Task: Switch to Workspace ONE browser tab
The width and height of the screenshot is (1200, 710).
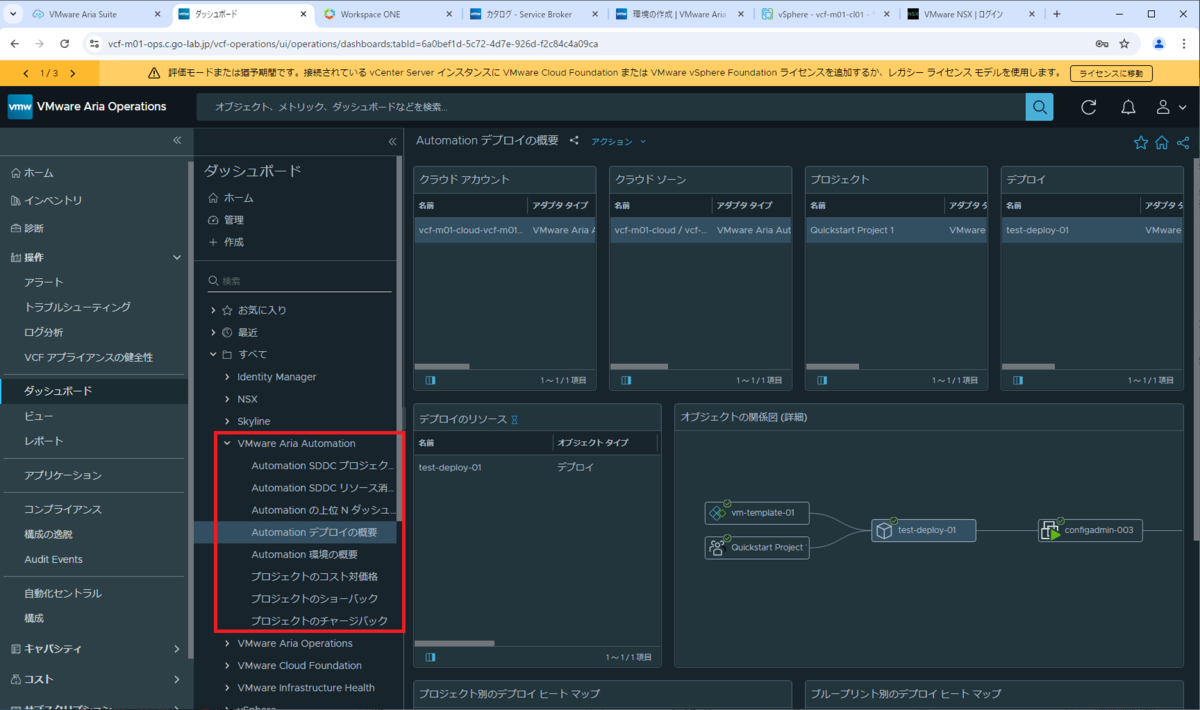Action: (388, 14)
